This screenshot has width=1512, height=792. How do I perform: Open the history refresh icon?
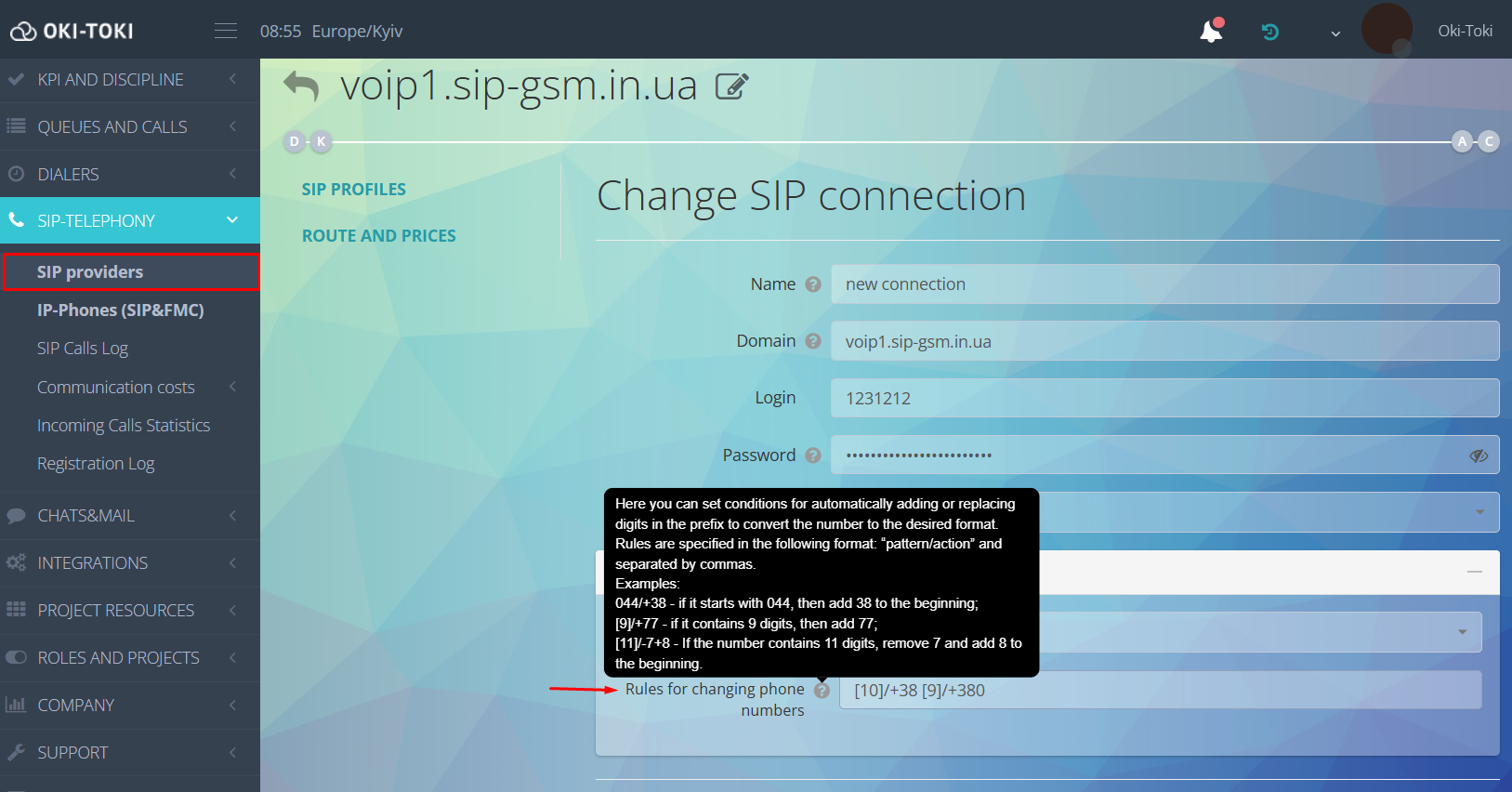click(x=1269, y=32)
